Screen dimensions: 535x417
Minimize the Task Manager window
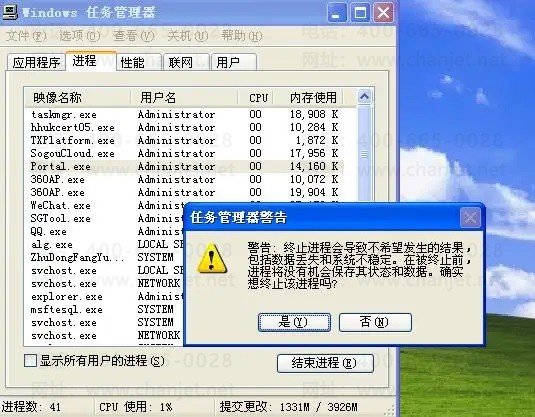[x=337, y=13]
